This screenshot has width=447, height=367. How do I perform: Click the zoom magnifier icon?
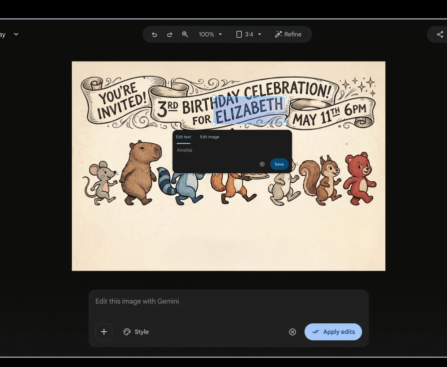coord(185,34)
